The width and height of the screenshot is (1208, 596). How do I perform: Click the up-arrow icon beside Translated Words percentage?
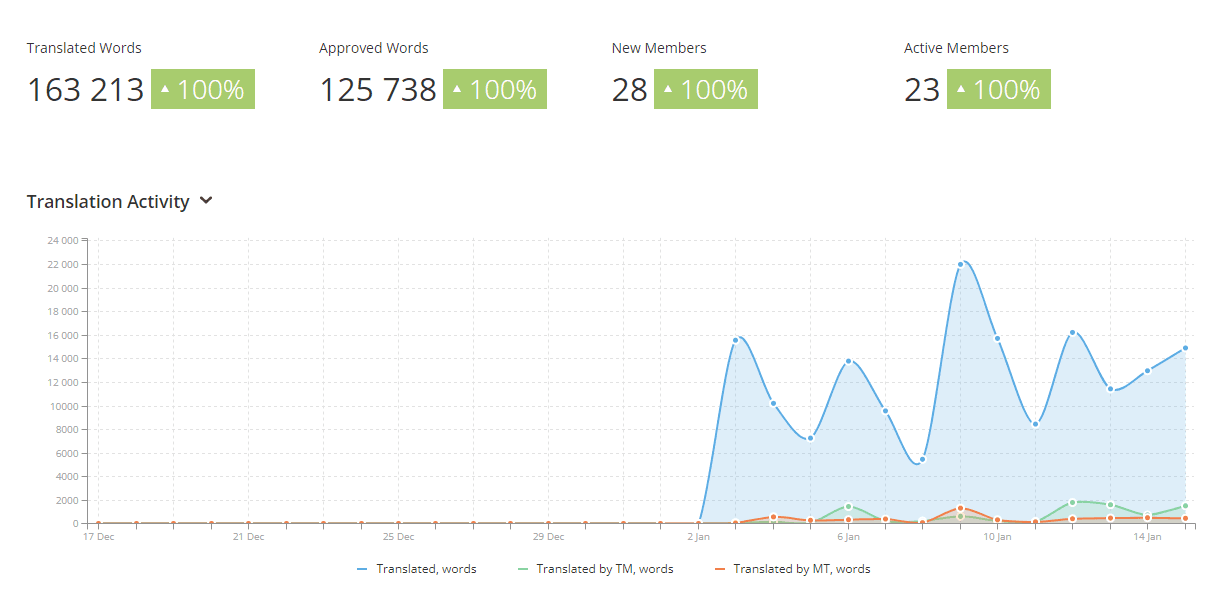point(165,89)
